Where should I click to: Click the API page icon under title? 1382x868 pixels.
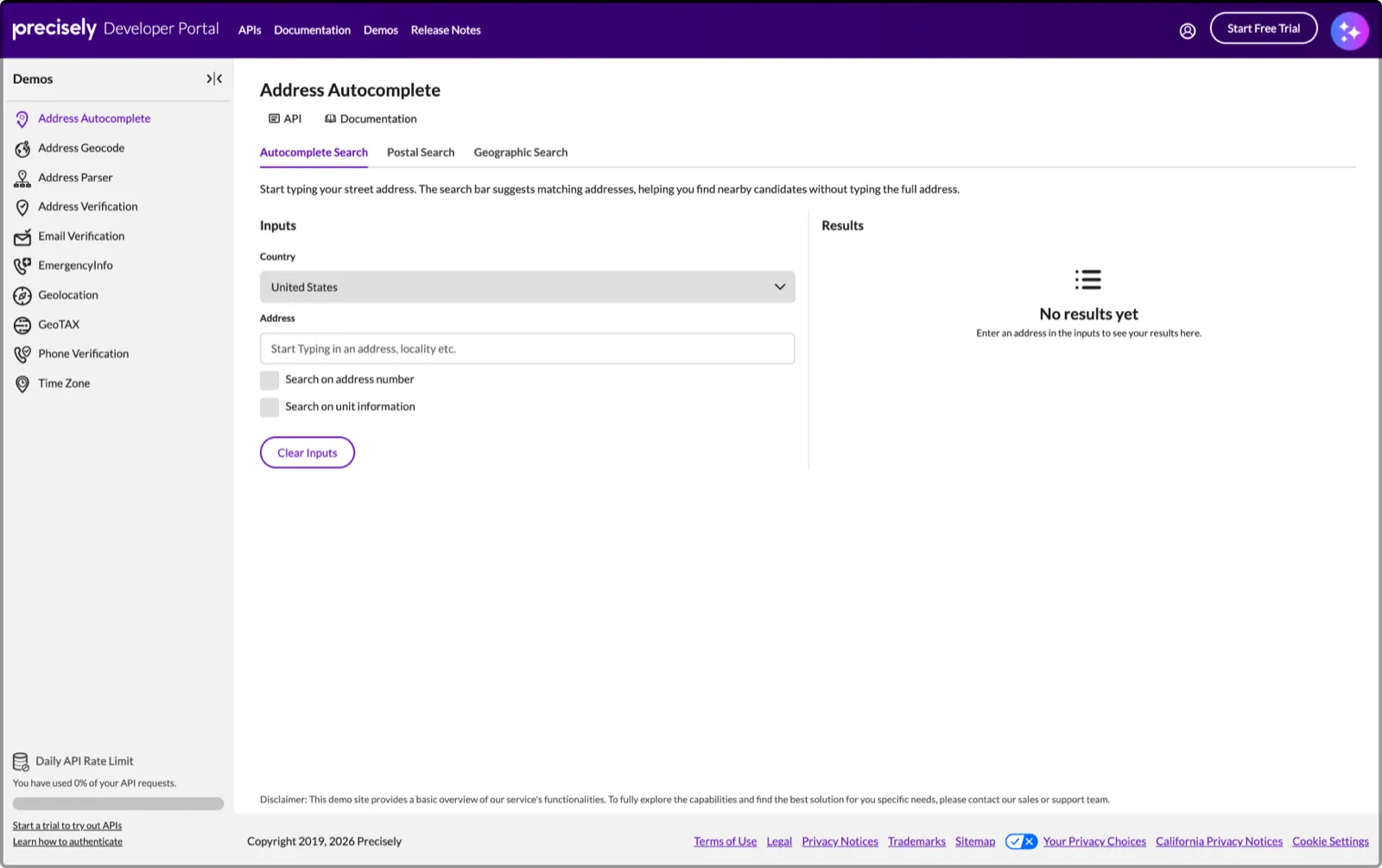(274, 118)
